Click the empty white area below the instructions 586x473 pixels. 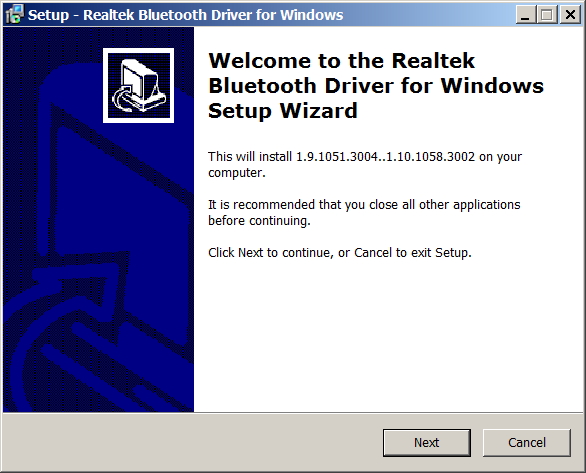click(389, 336)
